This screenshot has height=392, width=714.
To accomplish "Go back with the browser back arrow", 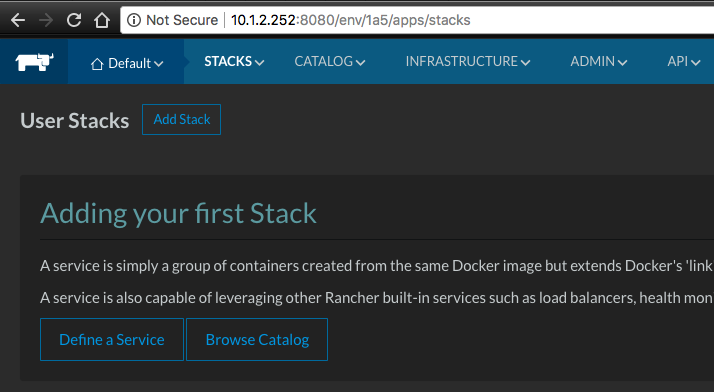I will pos(18,20).
